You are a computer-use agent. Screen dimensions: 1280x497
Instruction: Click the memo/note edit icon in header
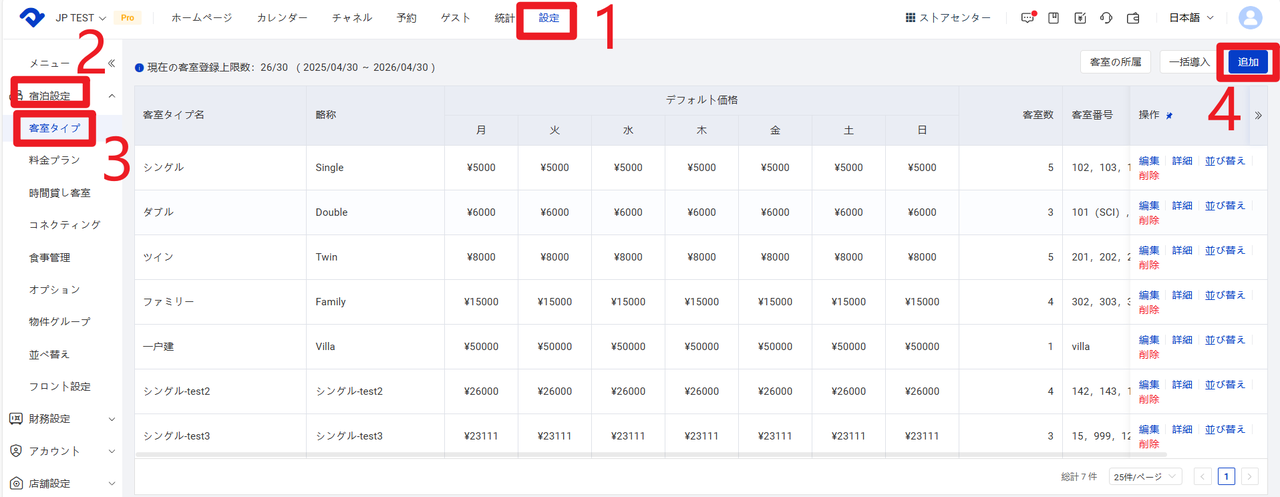coord(1080,18)
